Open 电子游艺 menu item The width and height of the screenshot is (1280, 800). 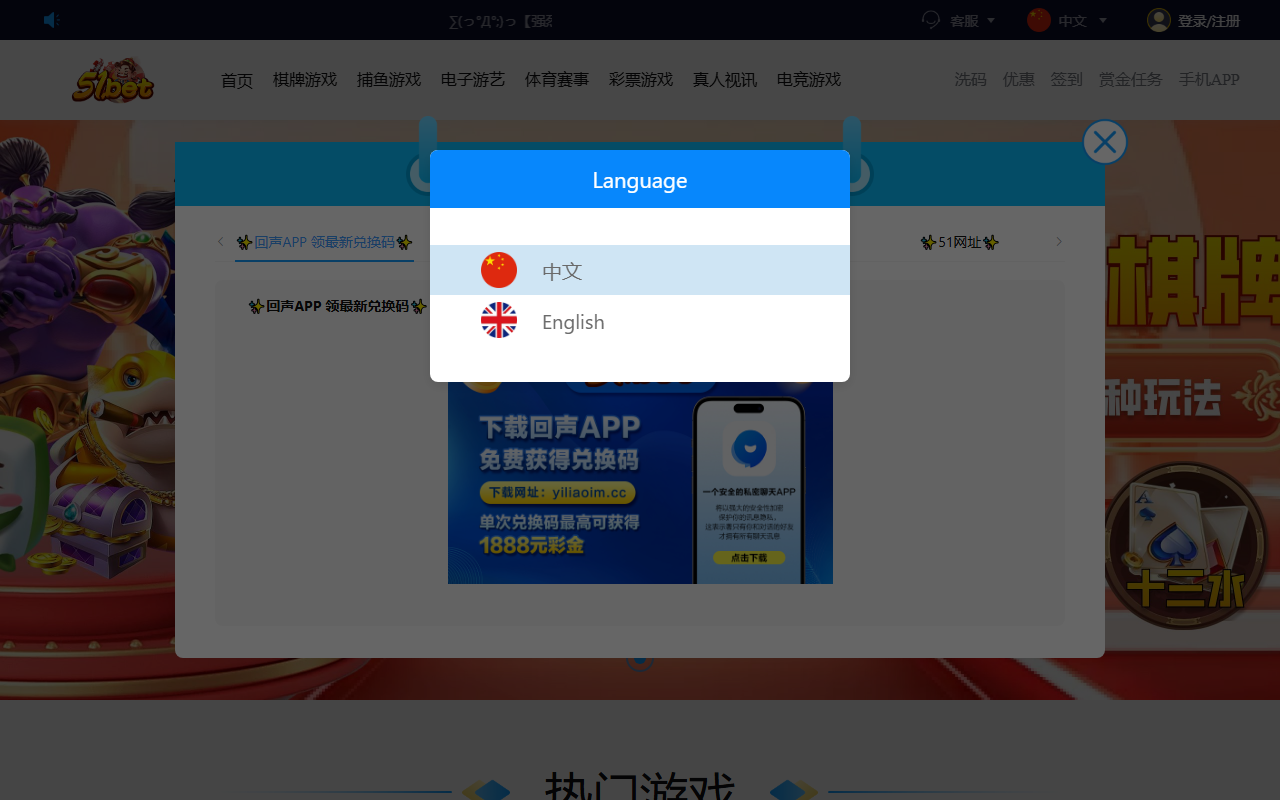click(473, 80)
